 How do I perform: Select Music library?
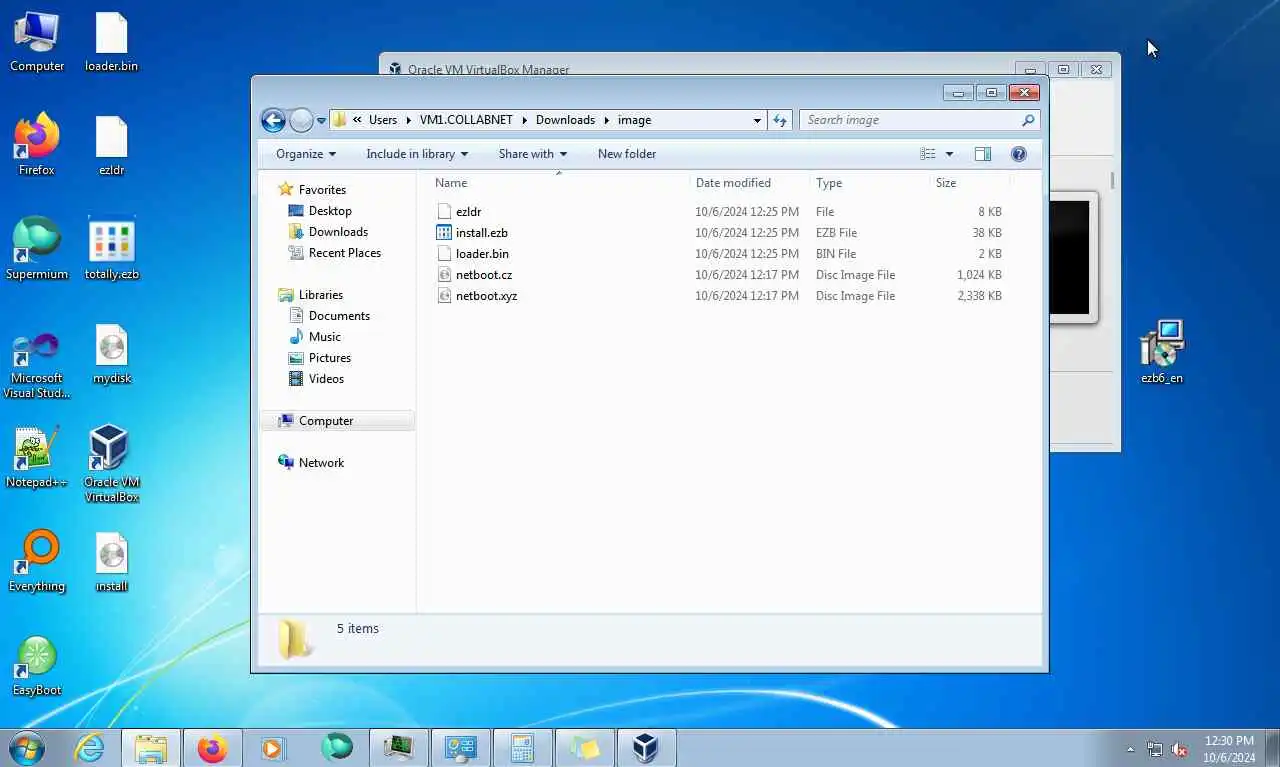coord(324,337)
